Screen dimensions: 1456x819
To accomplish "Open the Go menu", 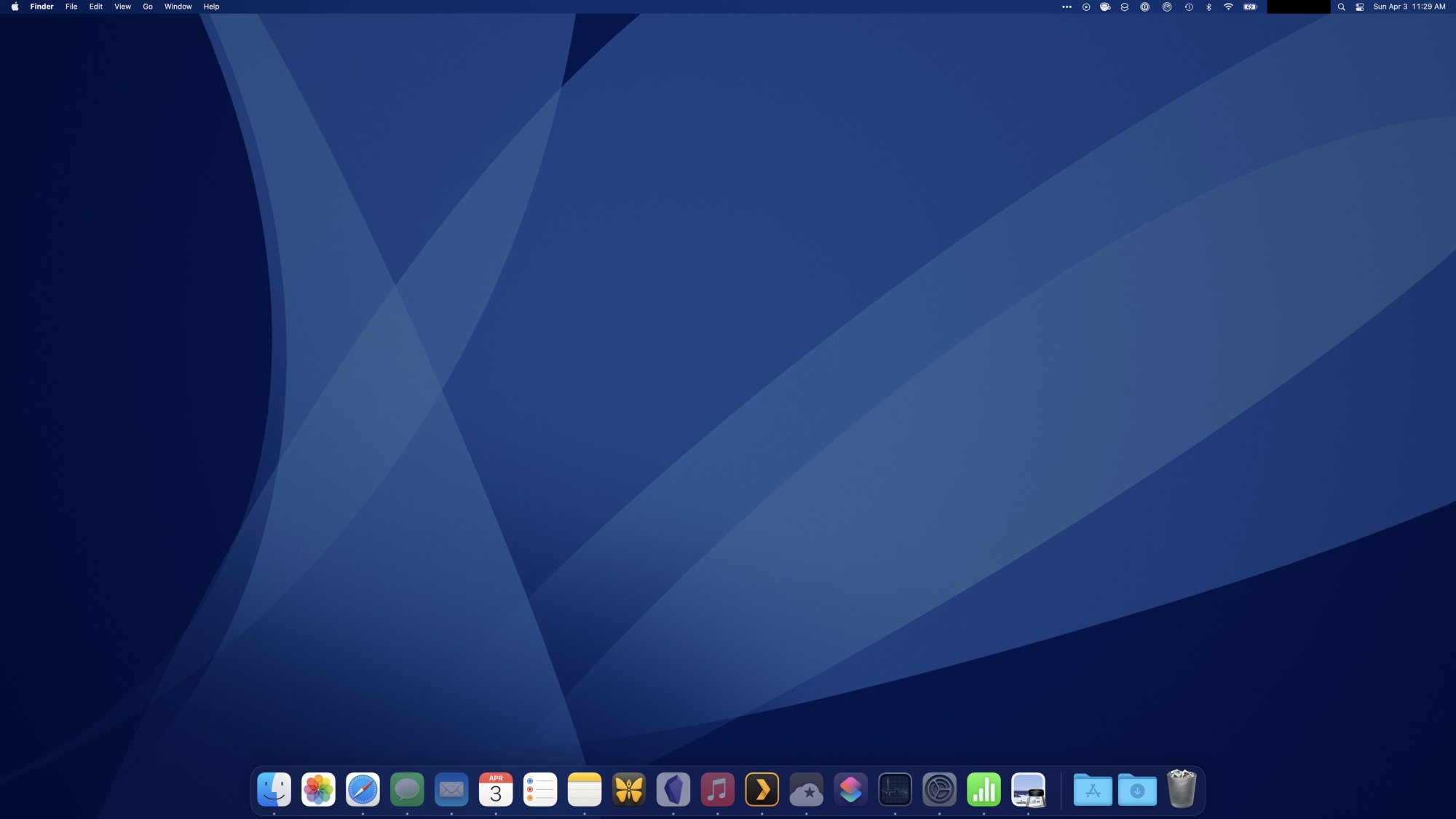I will 148,7.
